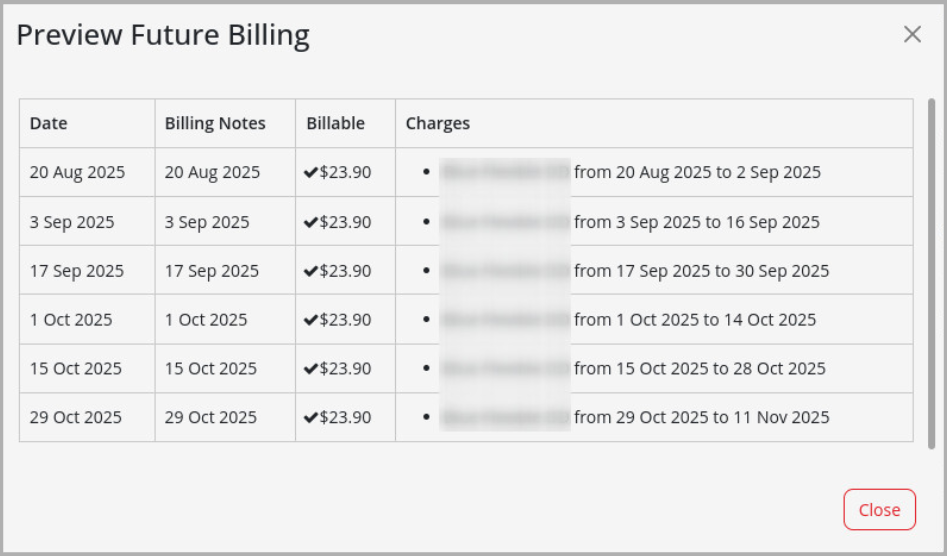This screenshot has height=556, width=947.
Task: Click charge text ending 11 Nov 2025
Action: [701, 418]
